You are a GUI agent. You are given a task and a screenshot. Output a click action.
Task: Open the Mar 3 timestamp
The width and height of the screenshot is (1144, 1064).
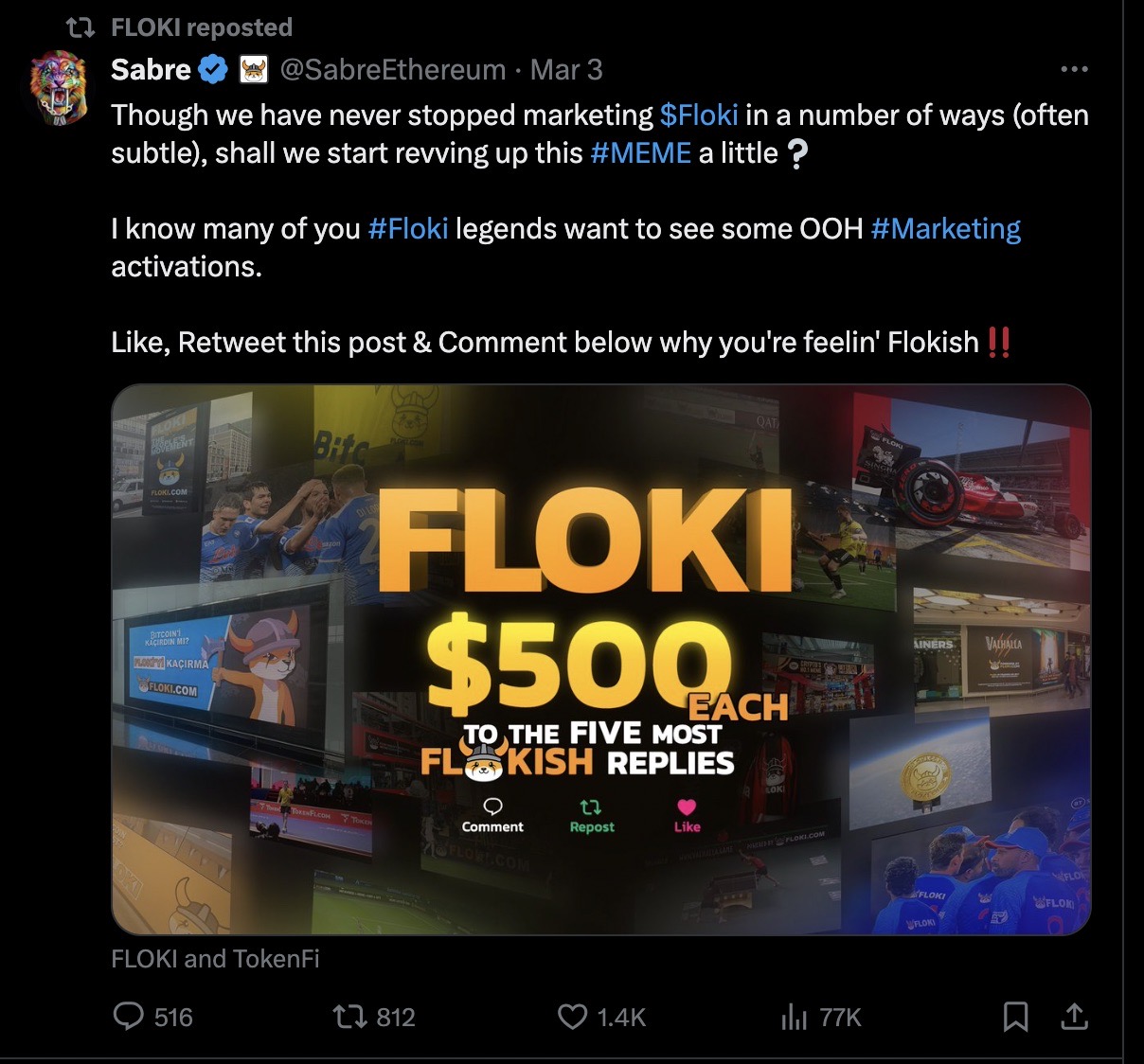566,69
